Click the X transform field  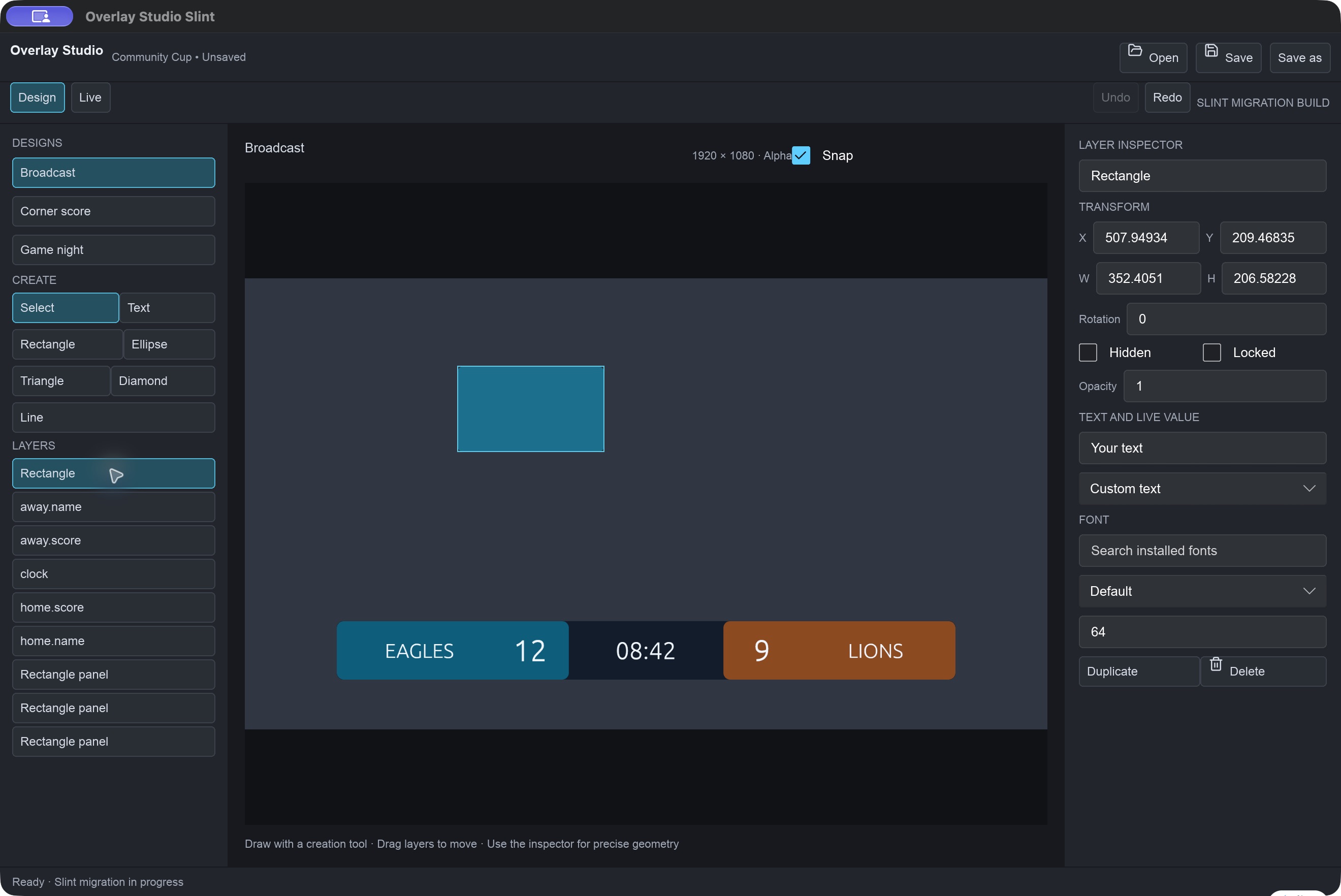[x=1145, y=238]
